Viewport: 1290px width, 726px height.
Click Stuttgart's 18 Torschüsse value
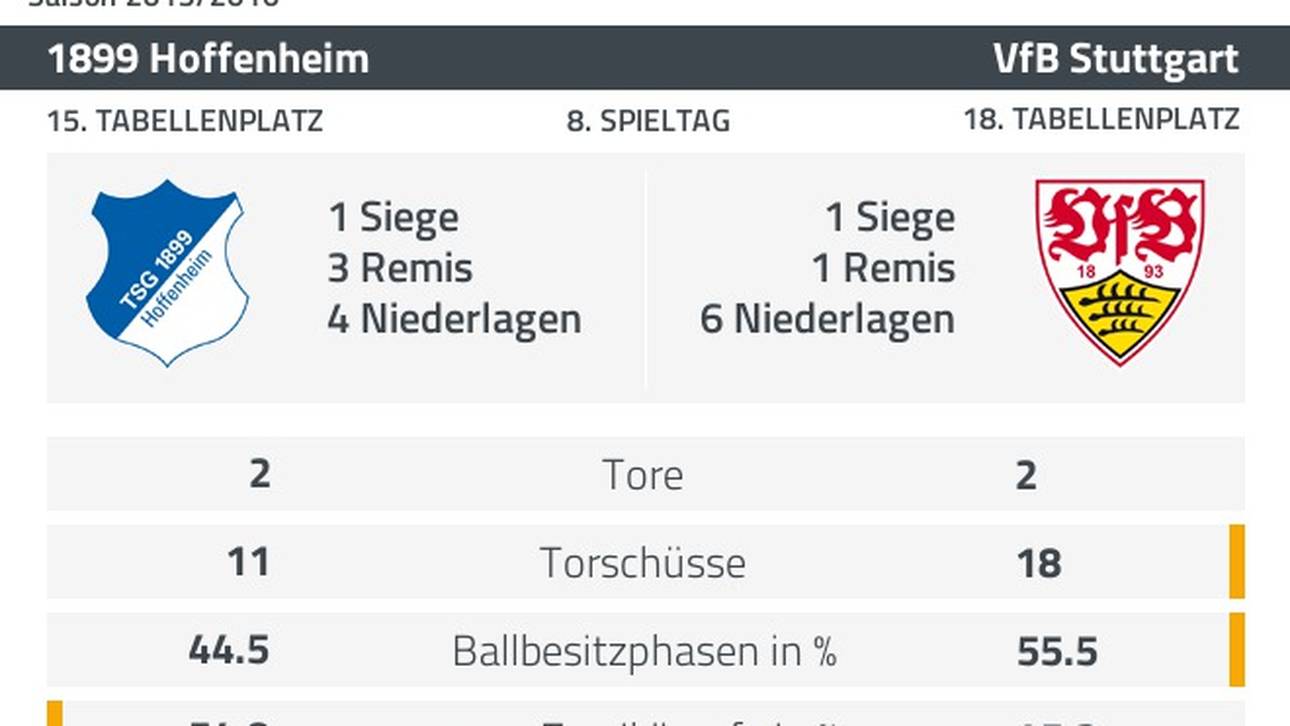1039,563
